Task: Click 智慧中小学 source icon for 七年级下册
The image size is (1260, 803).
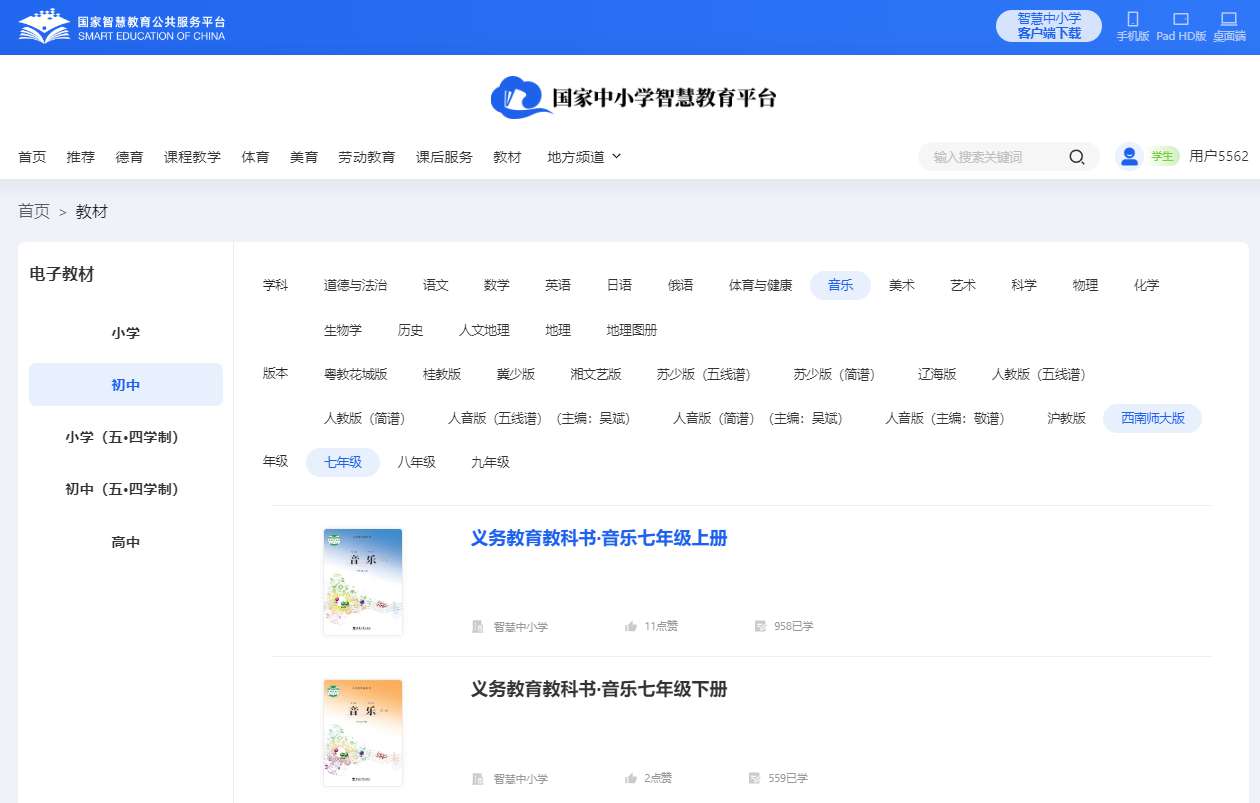Action: coord(478,778)
